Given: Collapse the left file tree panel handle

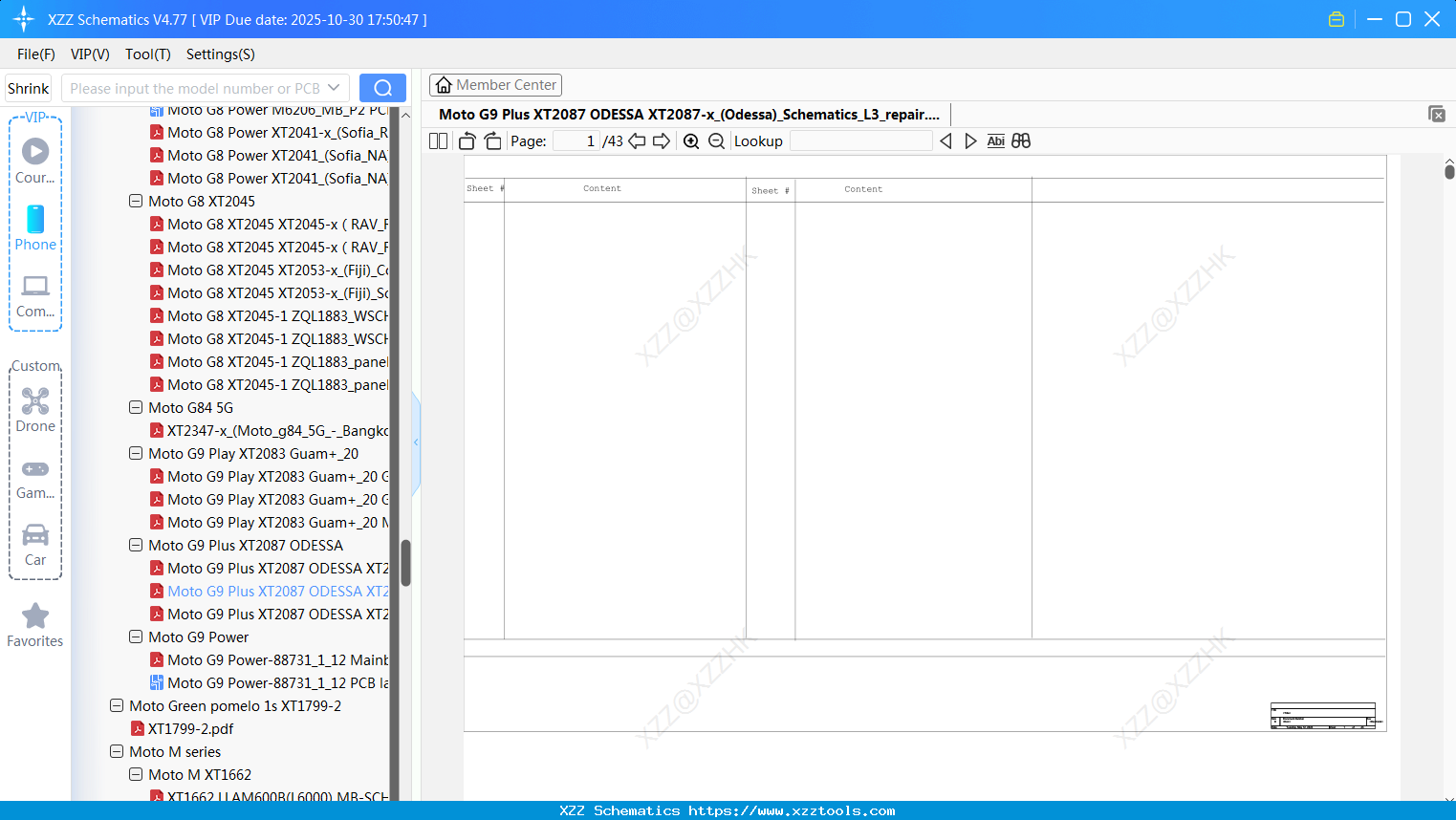Looking at the screenshot, I should [416, 442].
